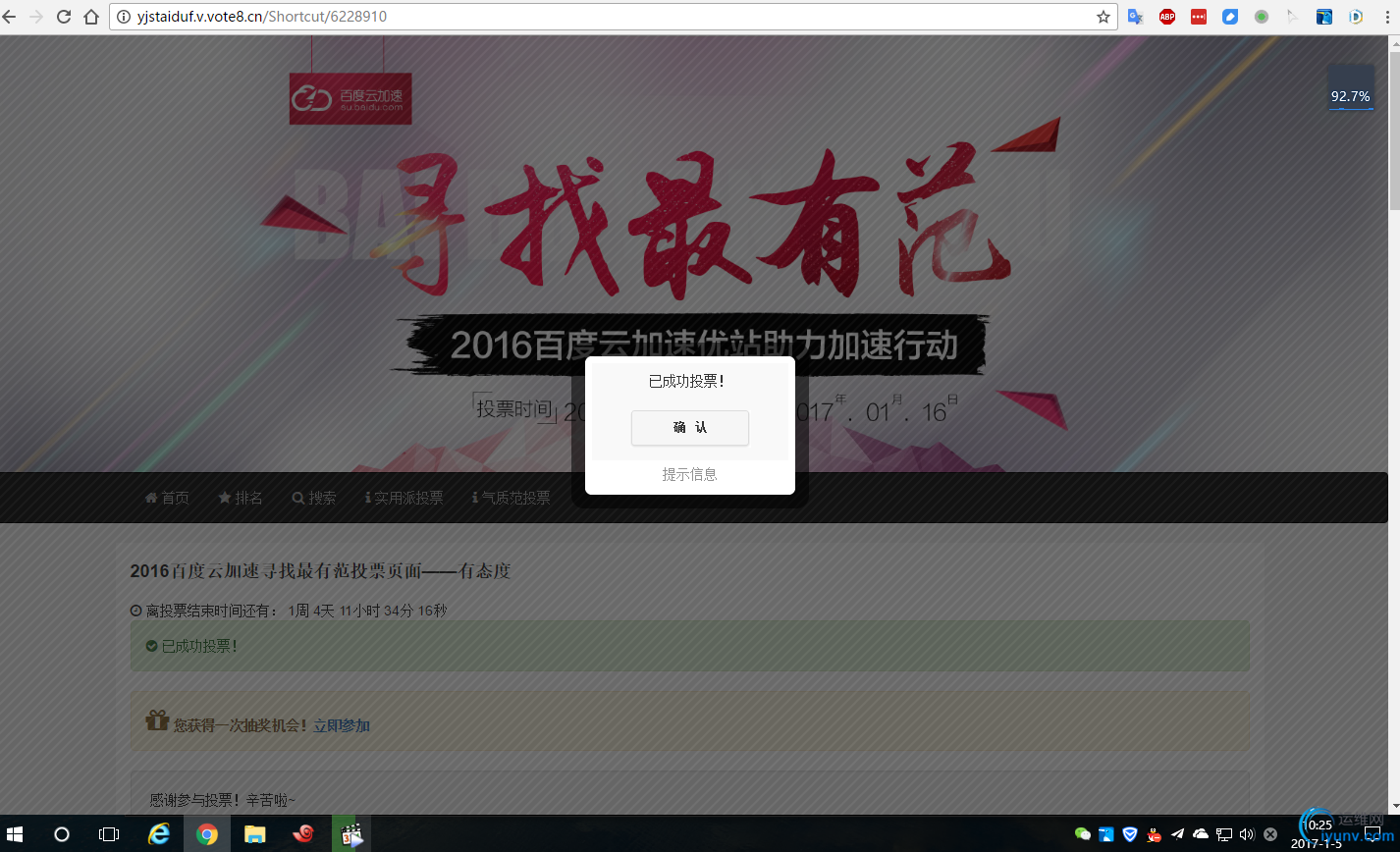Screen dimensions: 1400x852
Task: Click the grey X circle tray icon
Action: click(1270, 834)
